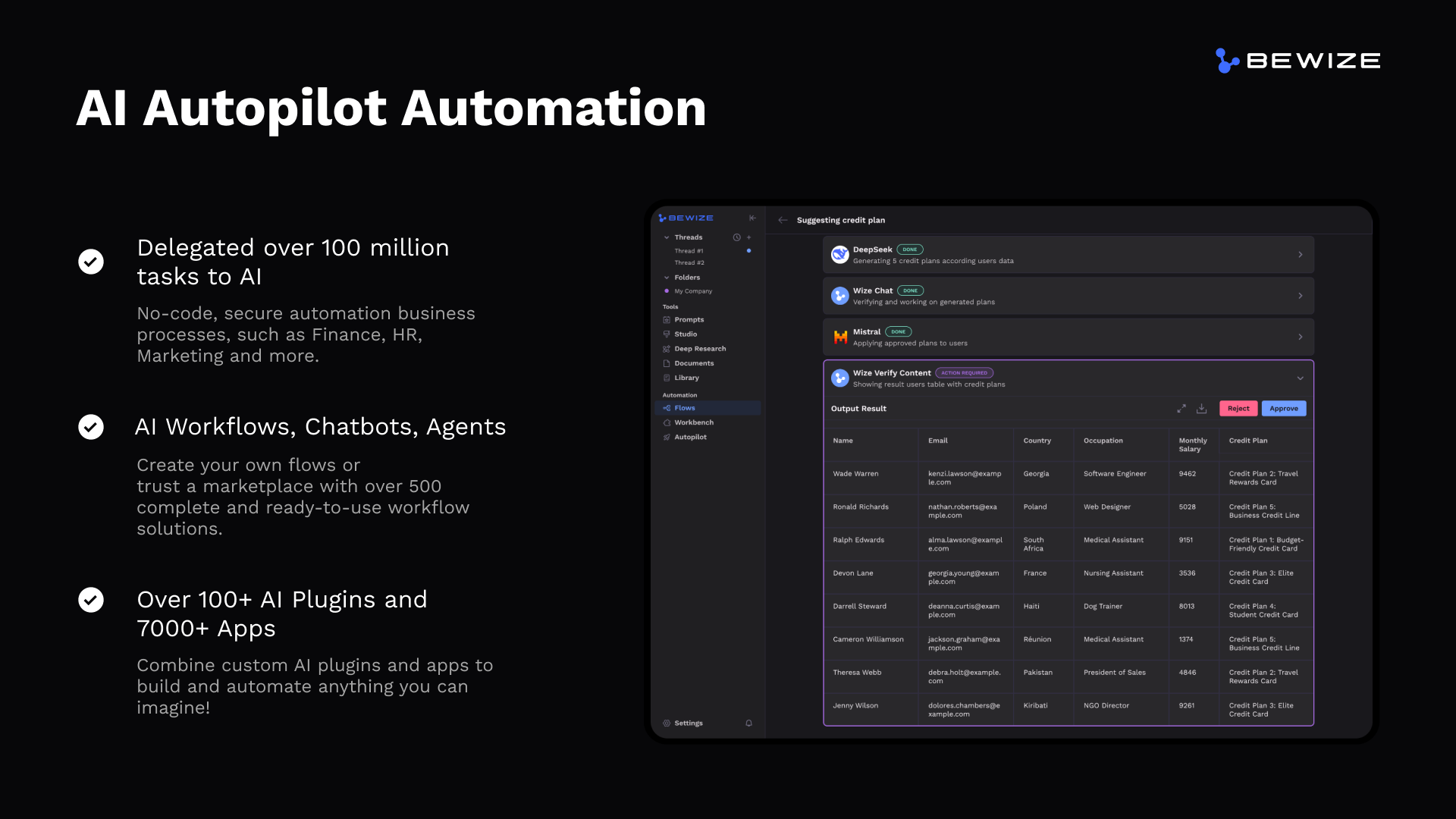This screenshot has height=819, width=1456.
Task: Open notifications via the bell icon
Action: tap(748, 723)
